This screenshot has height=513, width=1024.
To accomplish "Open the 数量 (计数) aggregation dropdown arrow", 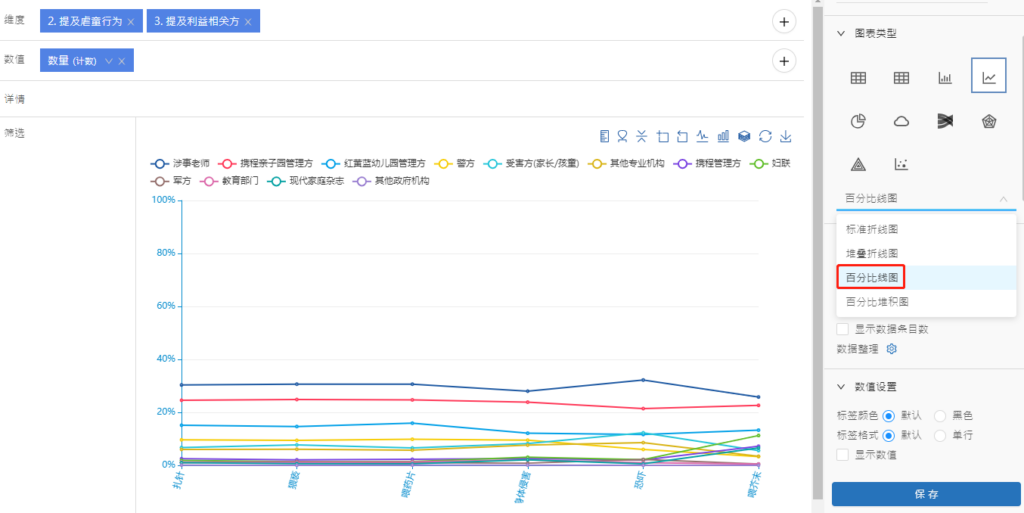I will (108, 61).
